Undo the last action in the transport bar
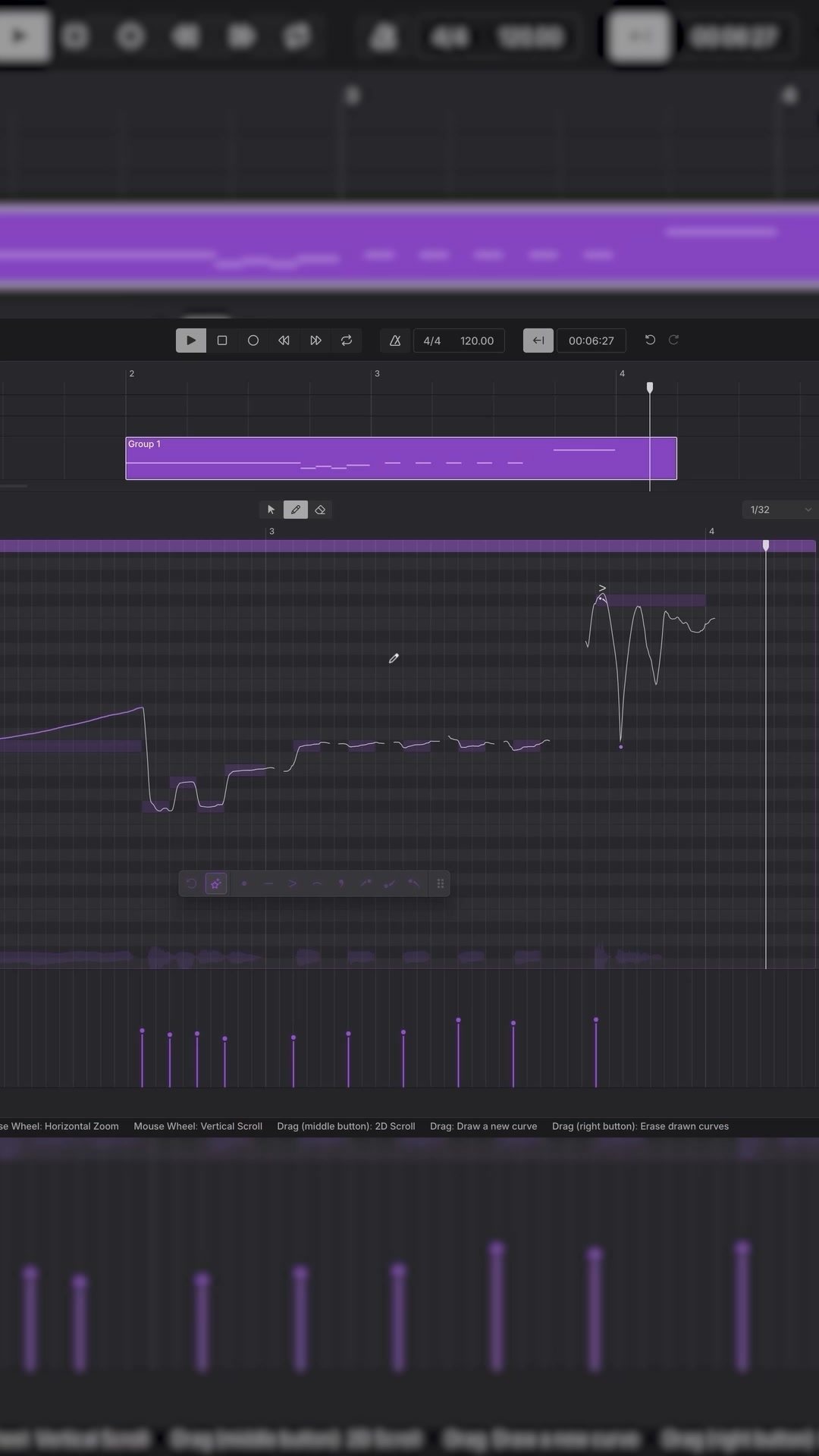 650,340
